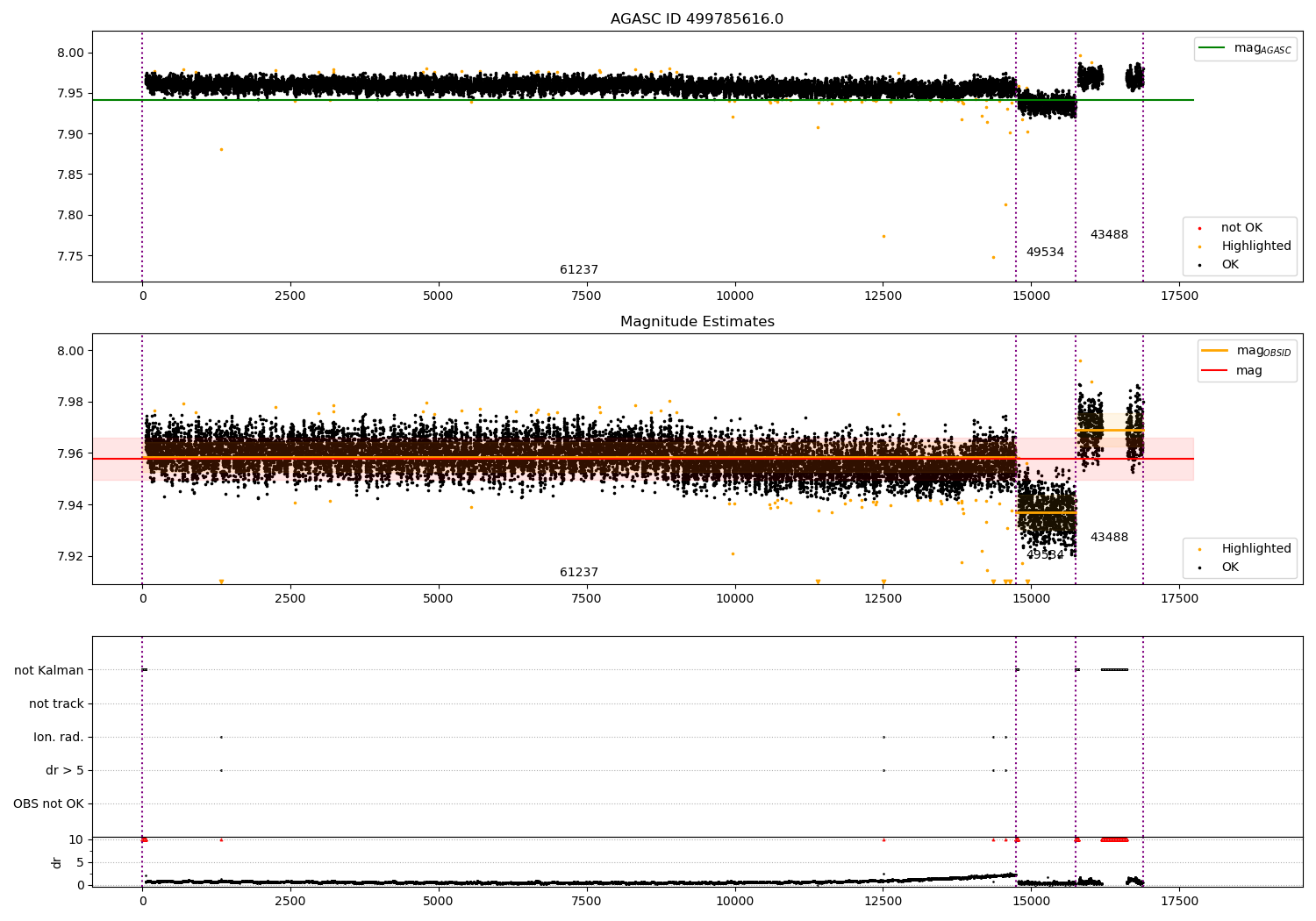Screen dimensions: 1316x921
Task: Click the 61237 annotation in the top plot
Action: coord(579,270)
